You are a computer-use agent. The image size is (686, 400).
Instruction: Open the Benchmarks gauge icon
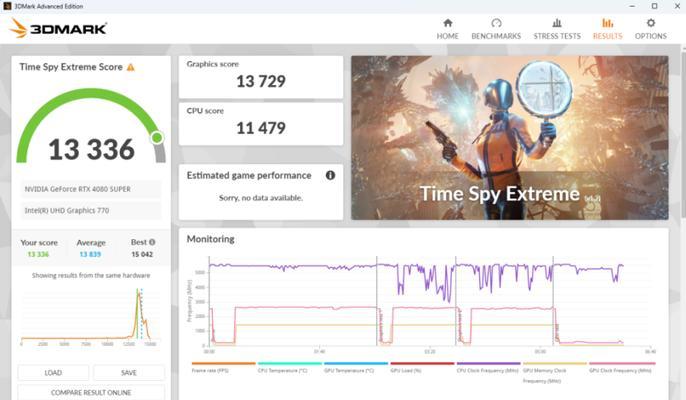pyautogui.click(x=496, y=23)
